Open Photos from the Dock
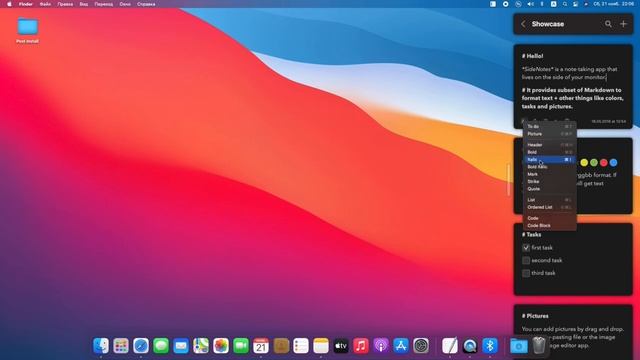This screenshot has width=640, height=360. pyautogui.click(x=221, y=346)
